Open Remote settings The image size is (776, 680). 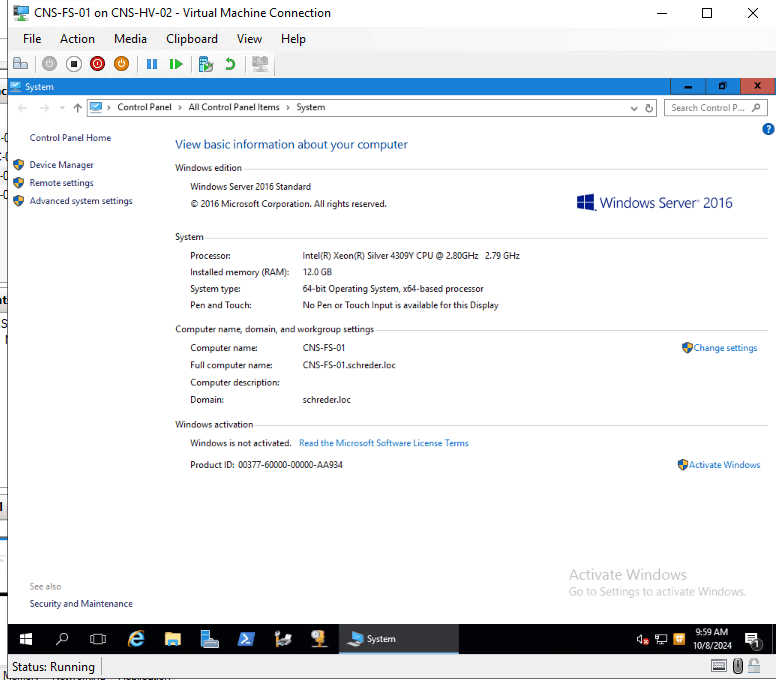[x=61, y=183]
